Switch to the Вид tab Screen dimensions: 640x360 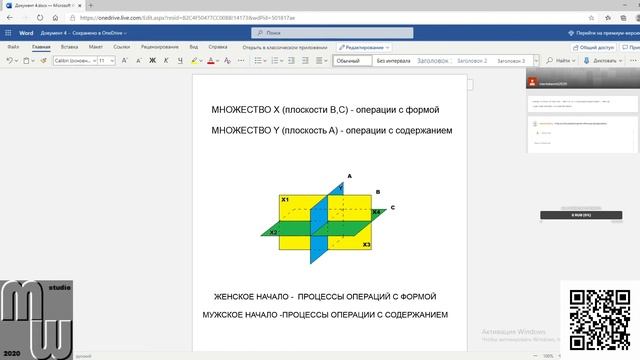pyautogui.click(x=193, y=47)
